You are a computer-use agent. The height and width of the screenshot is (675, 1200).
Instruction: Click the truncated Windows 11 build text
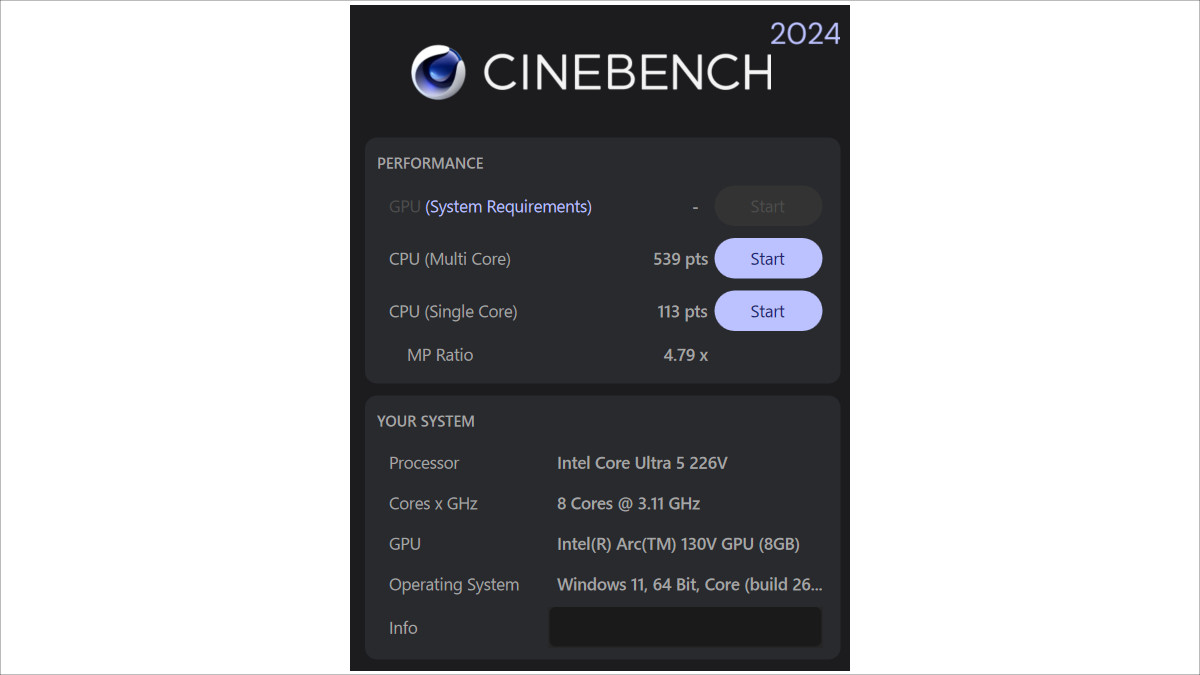point(690,584)
